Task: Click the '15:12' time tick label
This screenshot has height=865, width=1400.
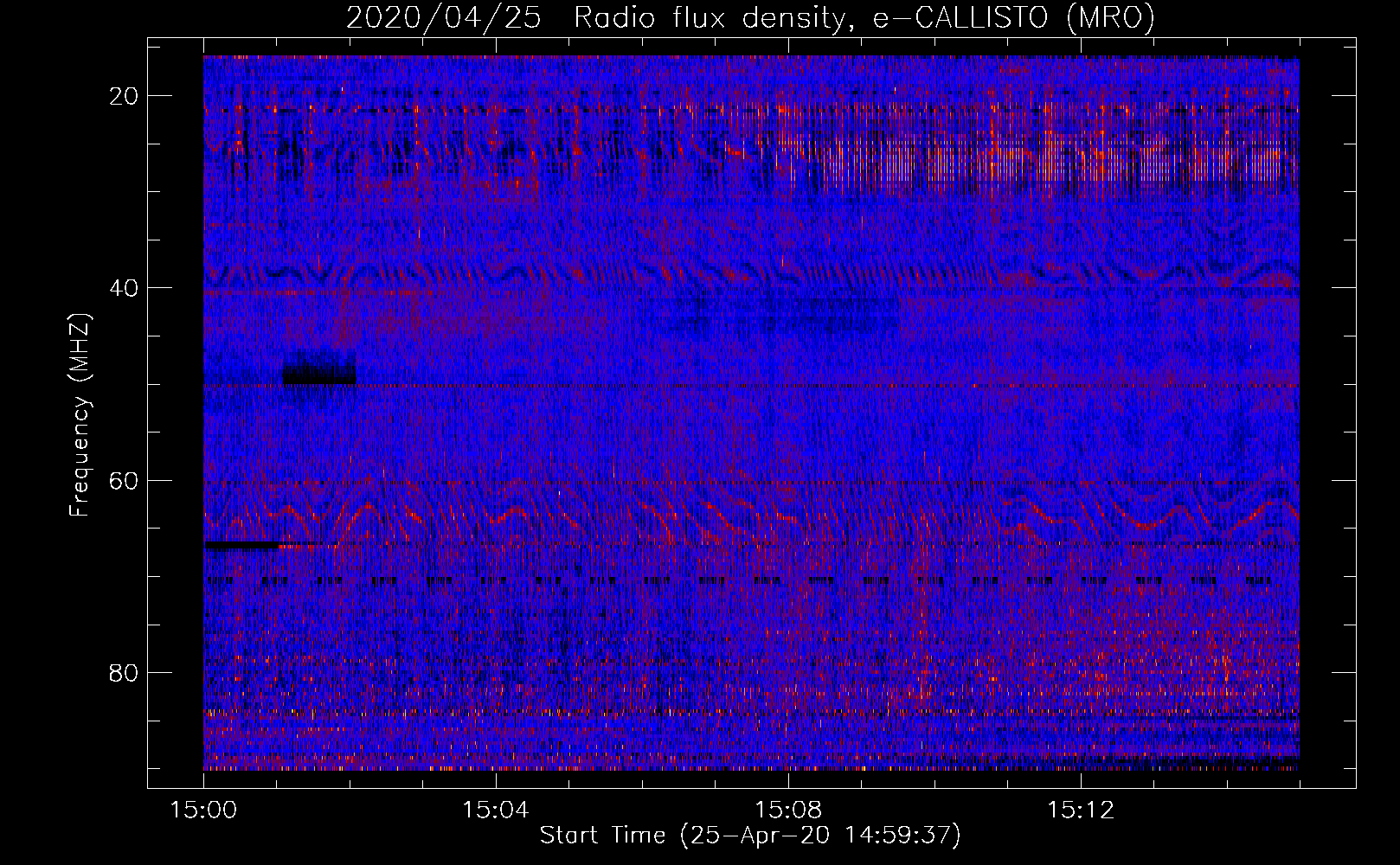Action: (1081, 811)
